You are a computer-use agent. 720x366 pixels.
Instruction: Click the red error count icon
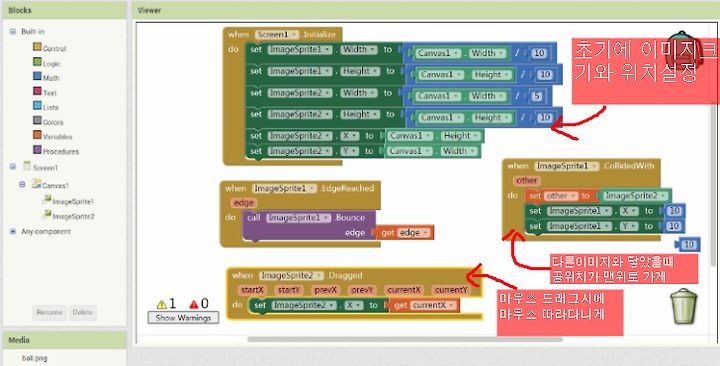click(x=194, y=304)
